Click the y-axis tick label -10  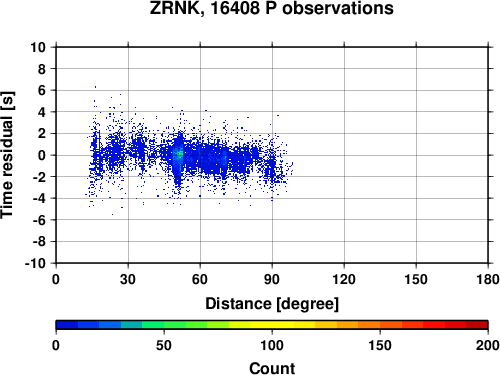[x=35, y=263]
